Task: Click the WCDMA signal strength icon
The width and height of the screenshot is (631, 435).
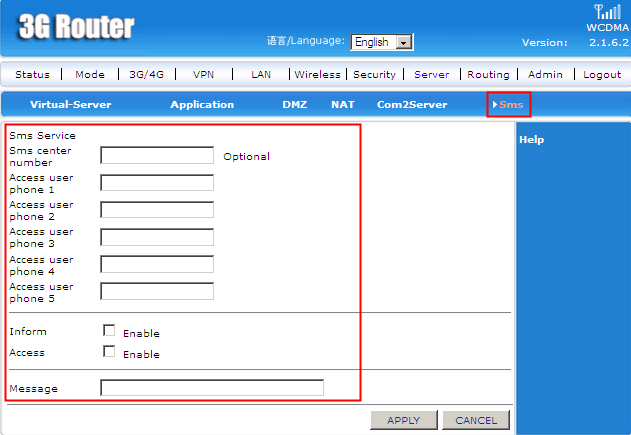Action: pos(605,12)
